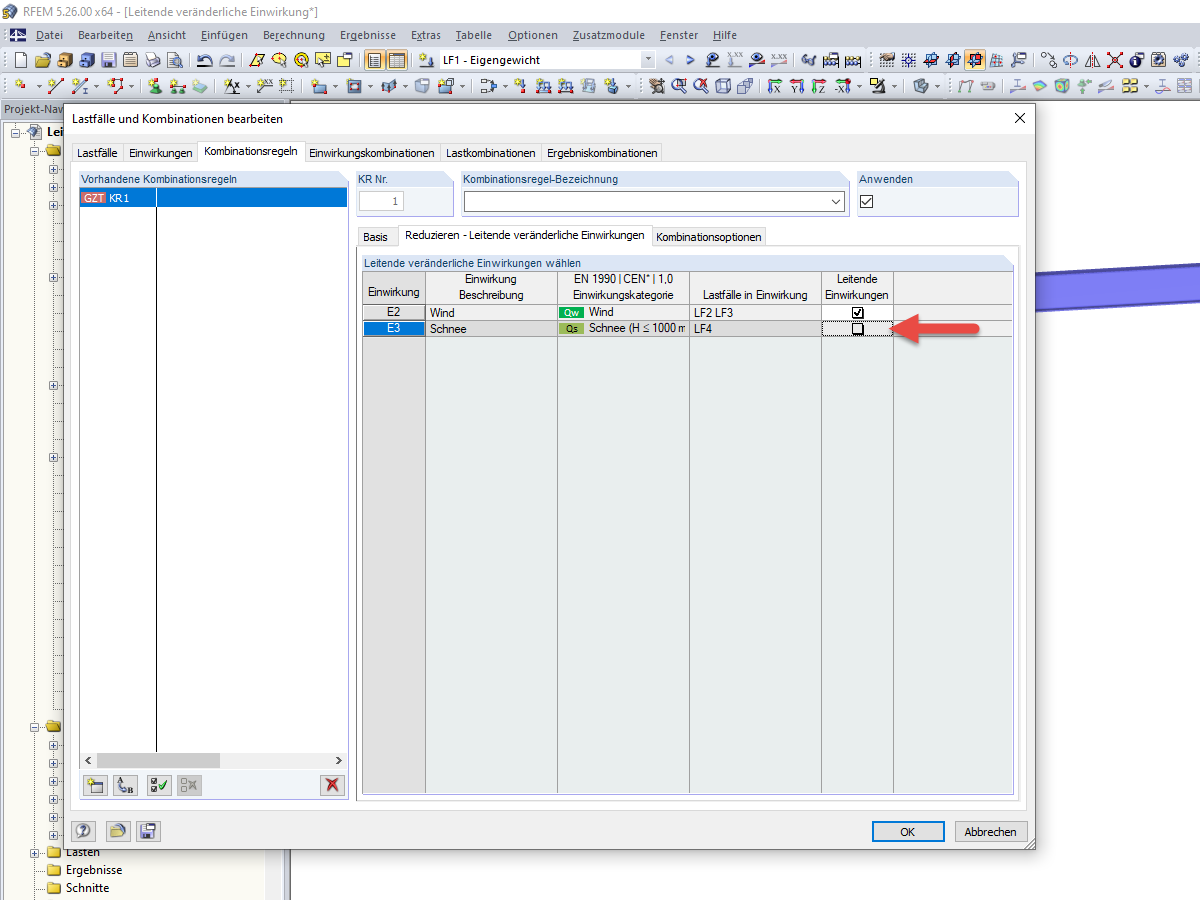Cancel the dialog via Abbrechen

coord(990,831)
